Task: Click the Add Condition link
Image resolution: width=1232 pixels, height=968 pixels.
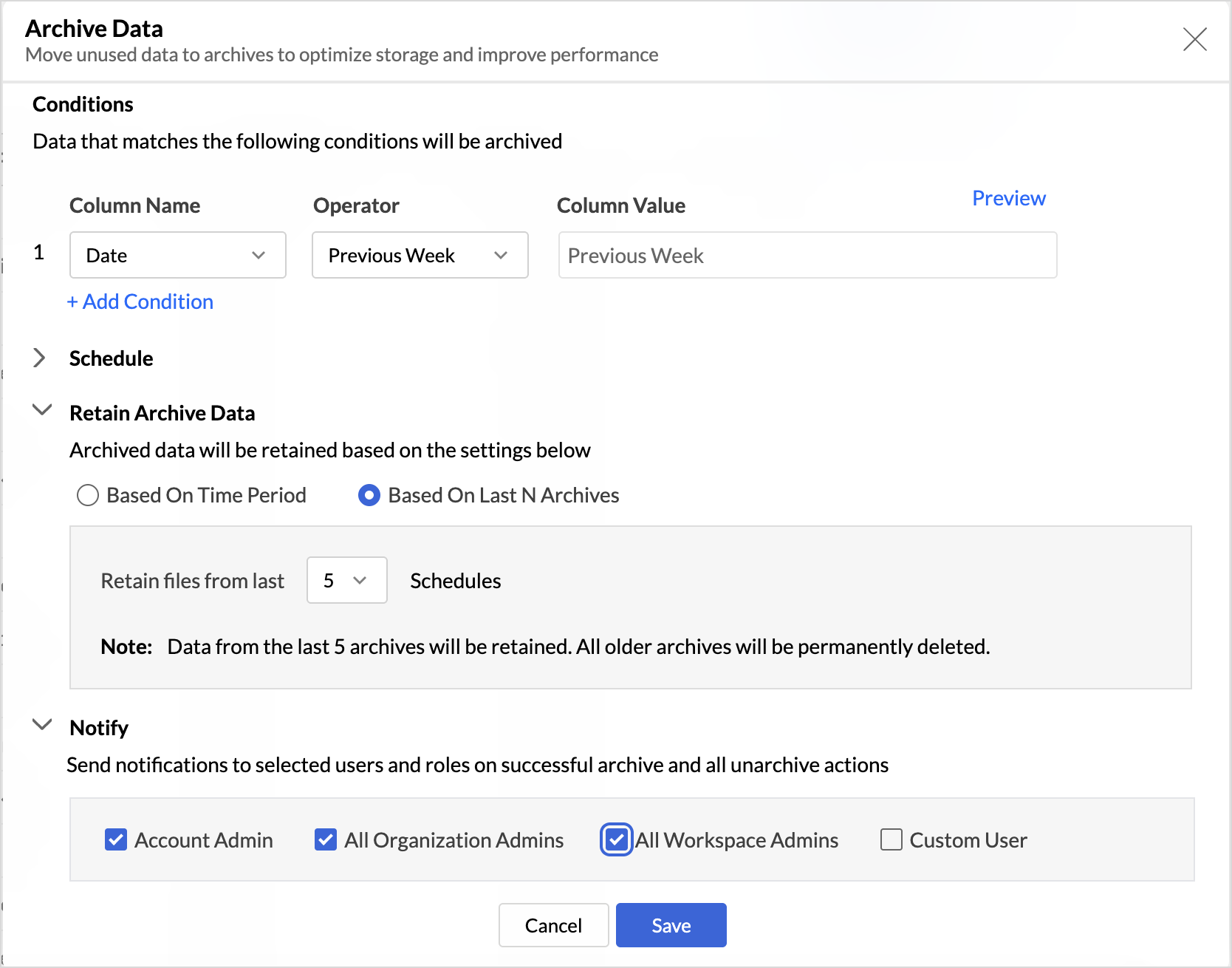Action: 140,301
